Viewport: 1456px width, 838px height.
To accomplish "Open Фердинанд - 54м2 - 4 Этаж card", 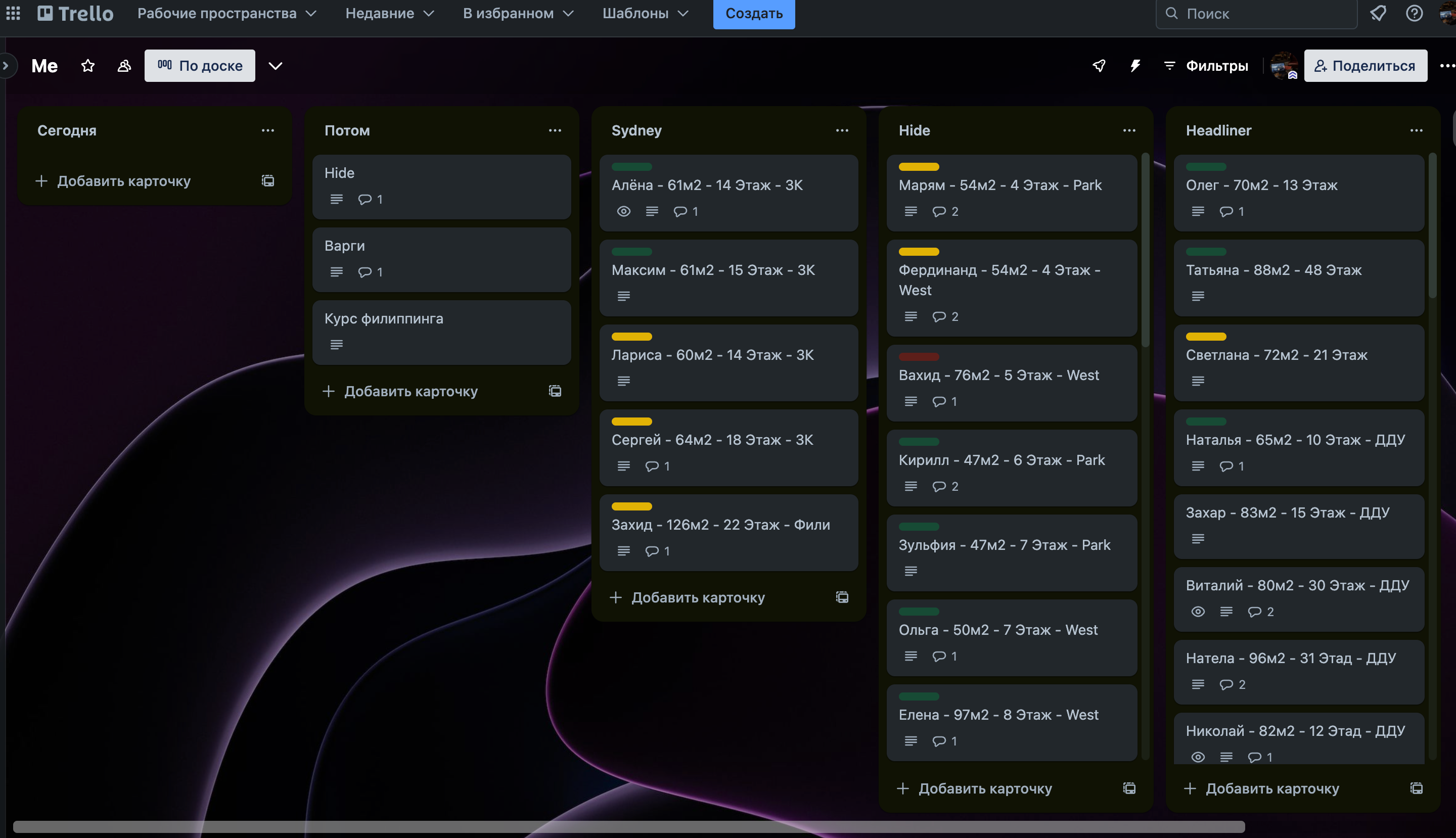I will point(1012,289).
